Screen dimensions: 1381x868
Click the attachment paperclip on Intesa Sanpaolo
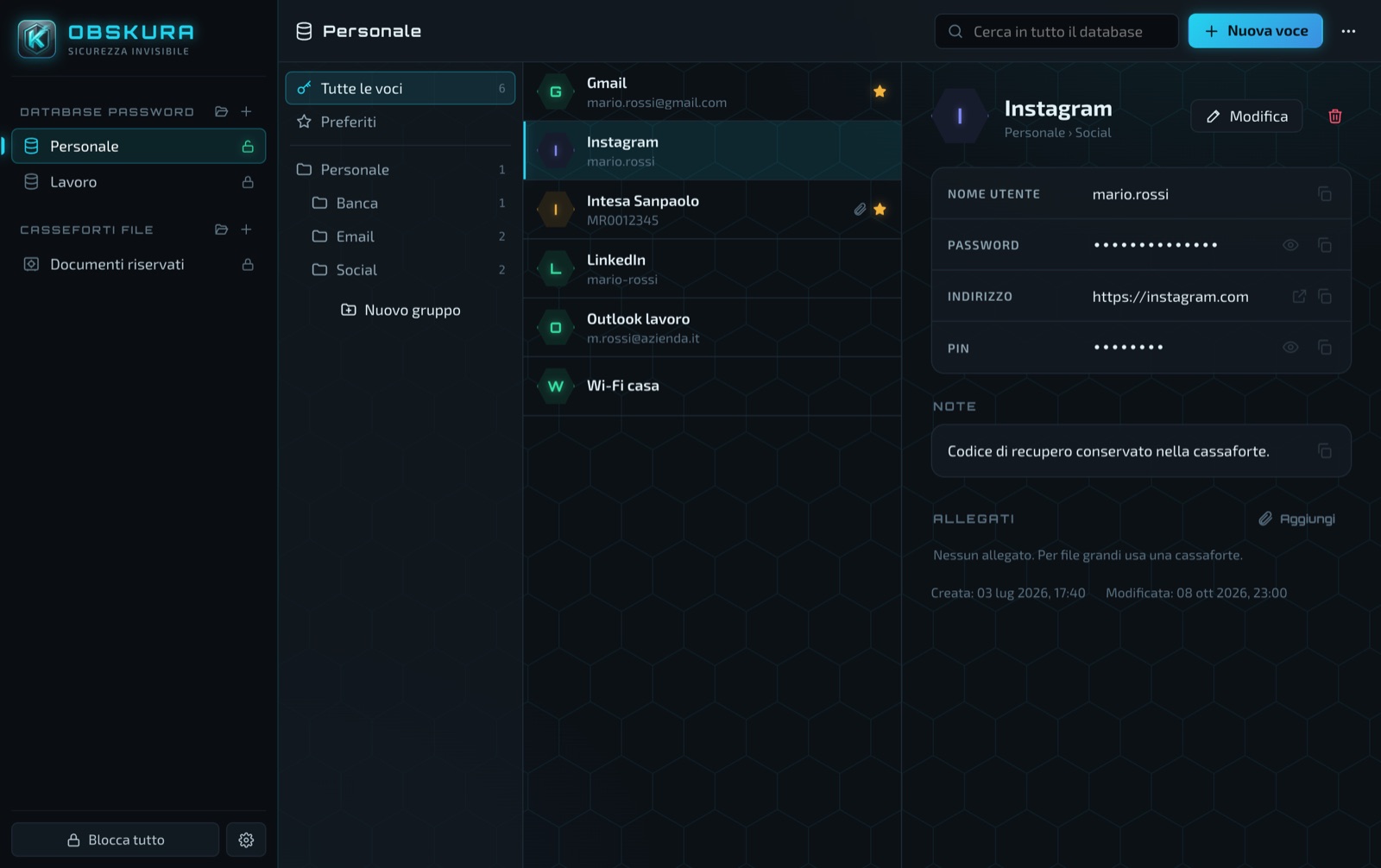(860, 210)
